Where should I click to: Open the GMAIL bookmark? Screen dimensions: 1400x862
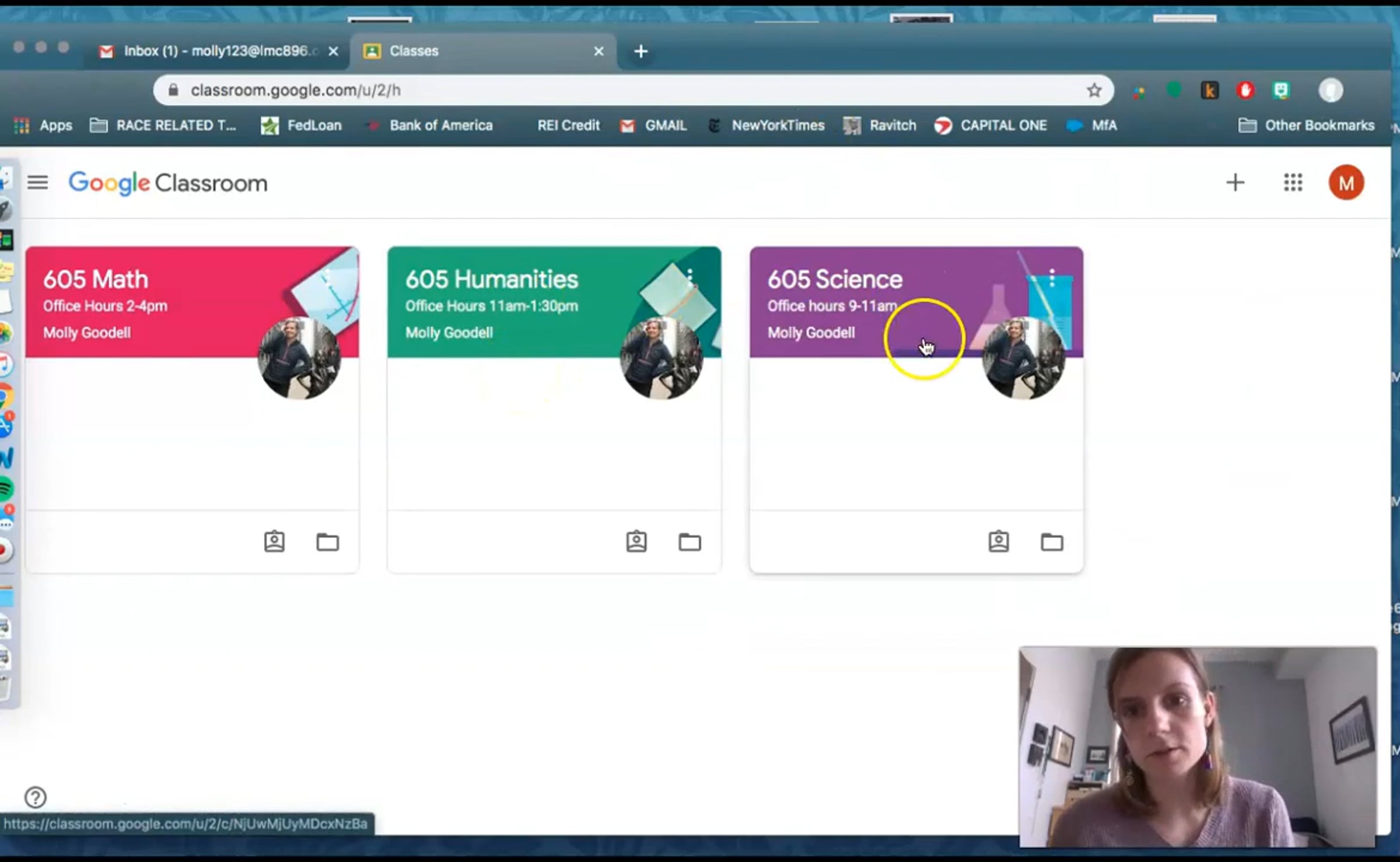point(653,125)
